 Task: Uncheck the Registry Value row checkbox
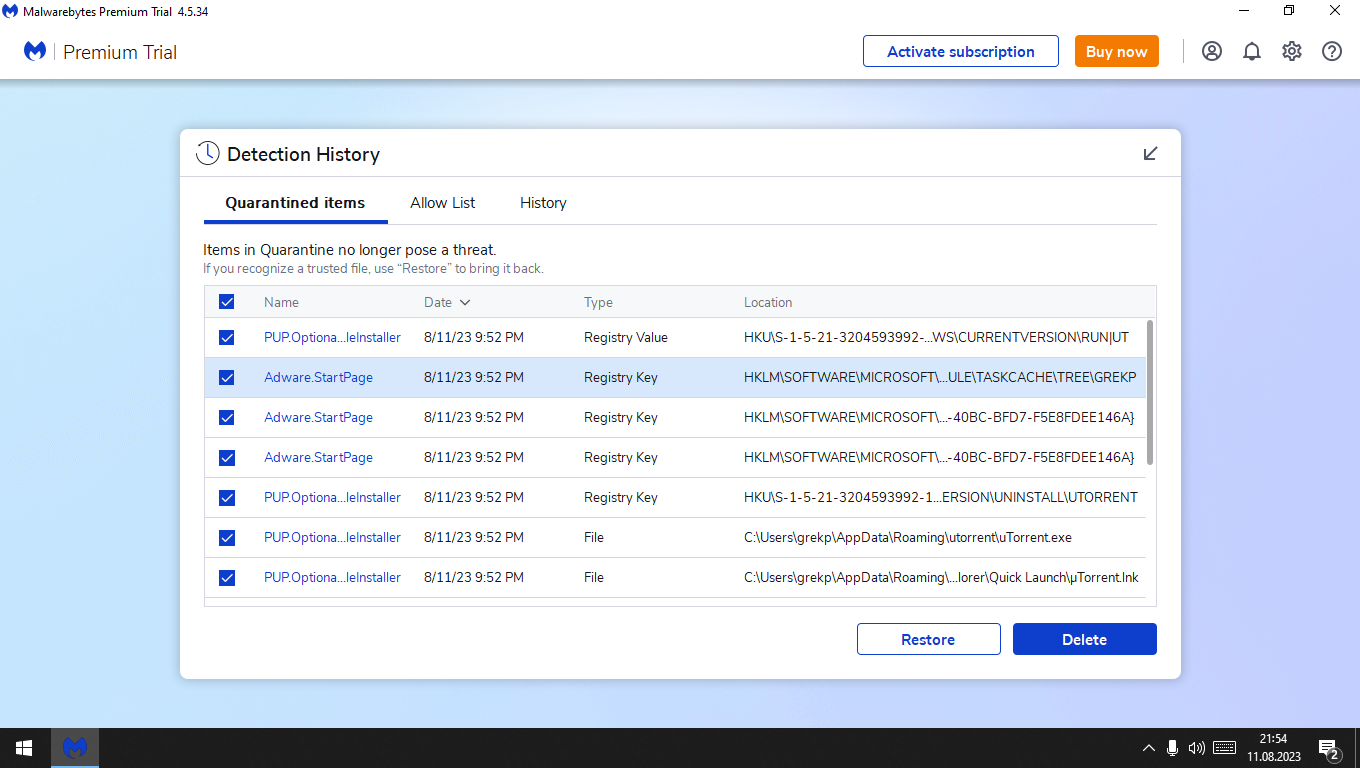click(227, 338)
